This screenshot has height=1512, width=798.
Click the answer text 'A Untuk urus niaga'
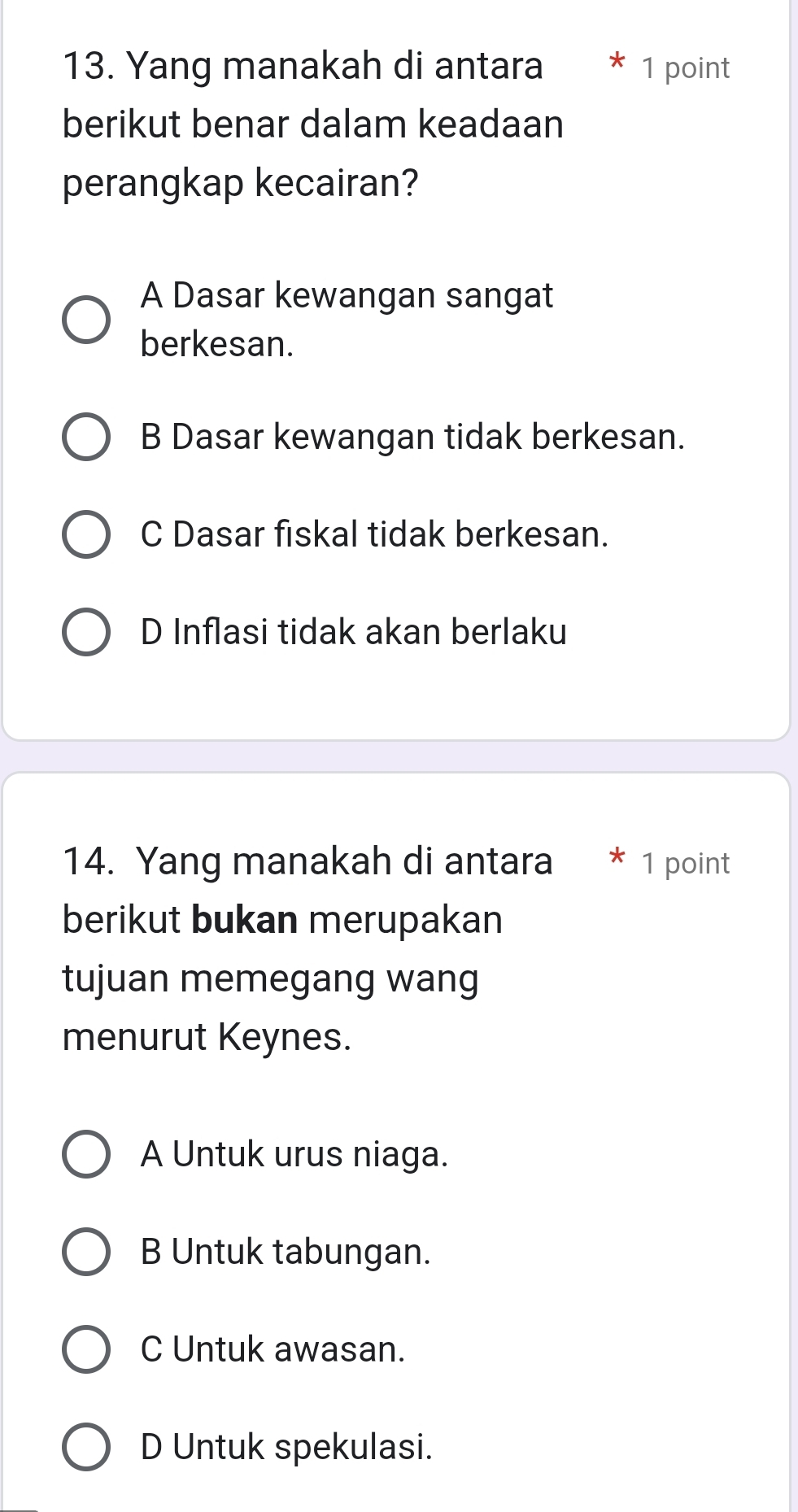click(294, 1154)
